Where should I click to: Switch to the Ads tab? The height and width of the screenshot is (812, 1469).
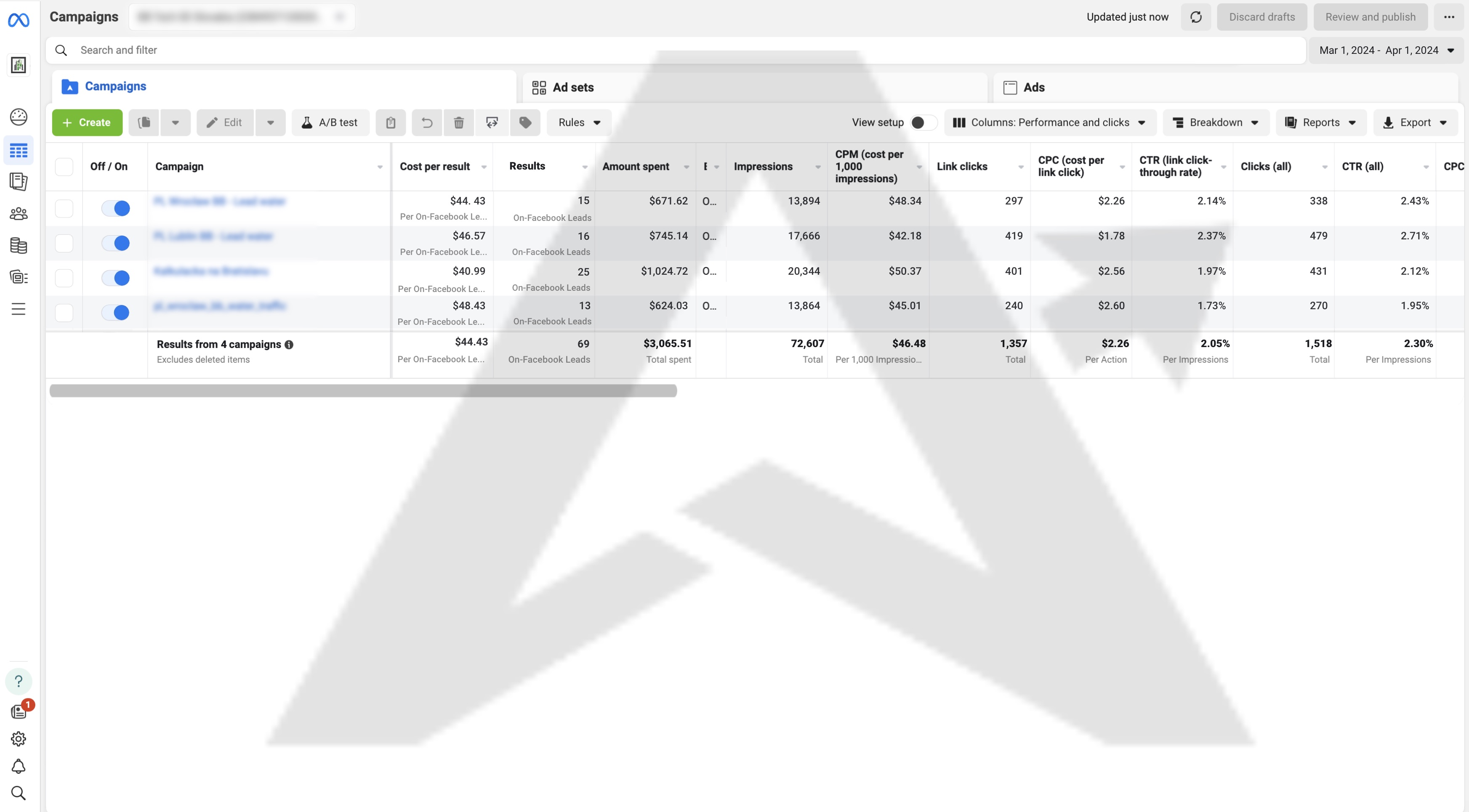(1225, 87)
